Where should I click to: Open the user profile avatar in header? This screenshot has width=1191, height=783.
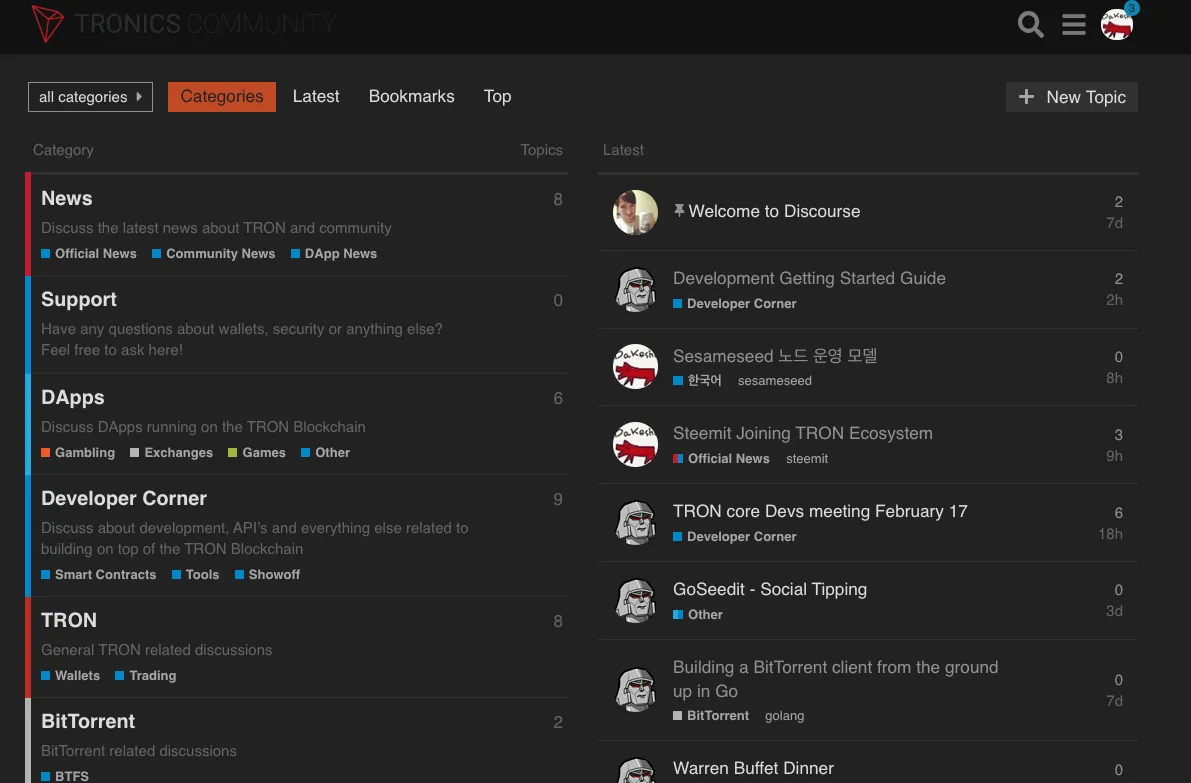[1117, 24]
